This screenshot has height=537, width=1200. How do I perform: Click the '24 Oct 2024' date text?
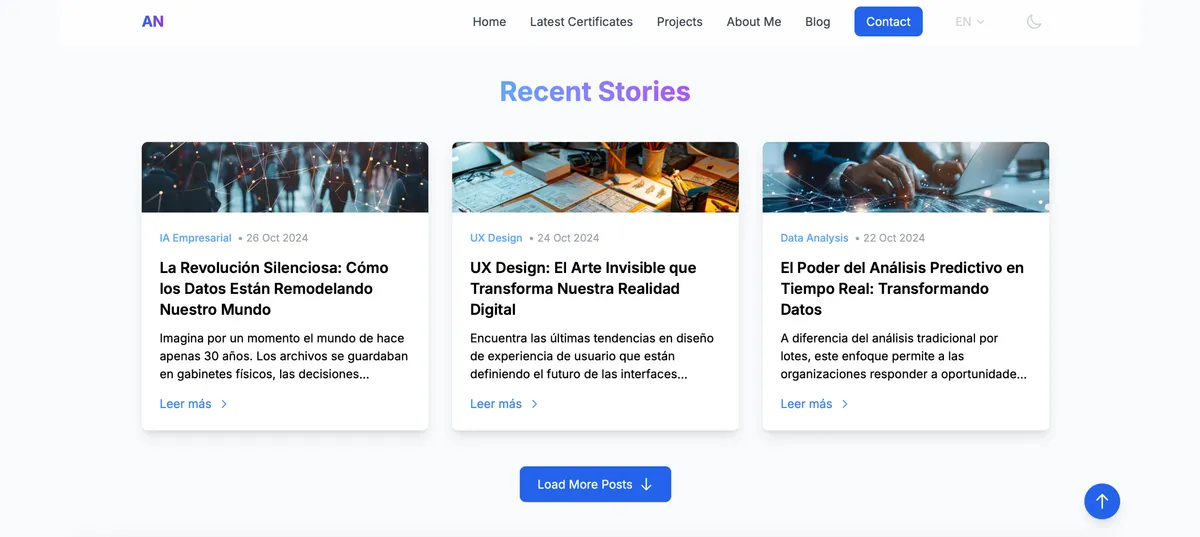[568, 238]
